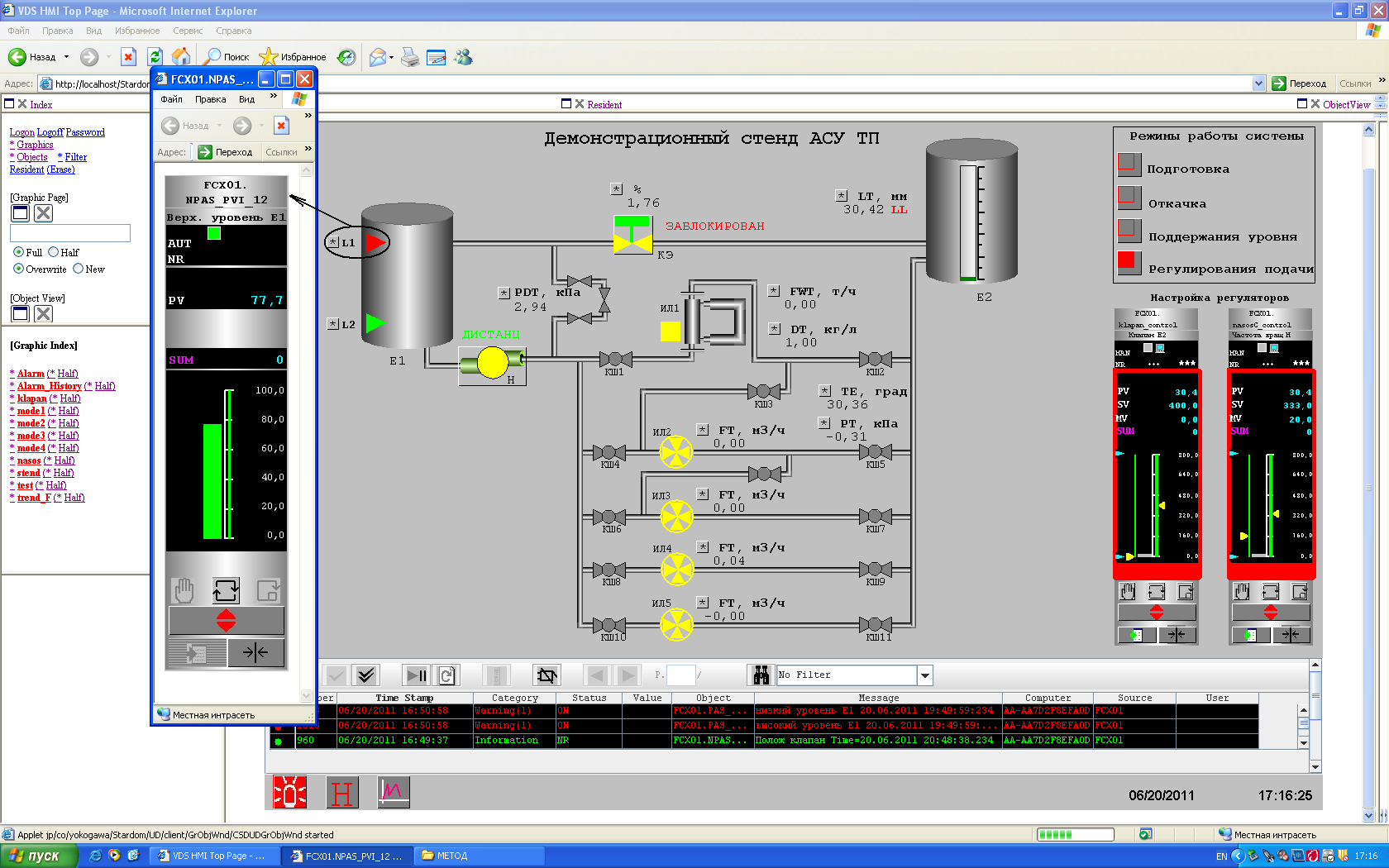Click the binoculars search icon in the alarm toolbar
This screenshot has height=868, width=1389.
pos(761,675)
